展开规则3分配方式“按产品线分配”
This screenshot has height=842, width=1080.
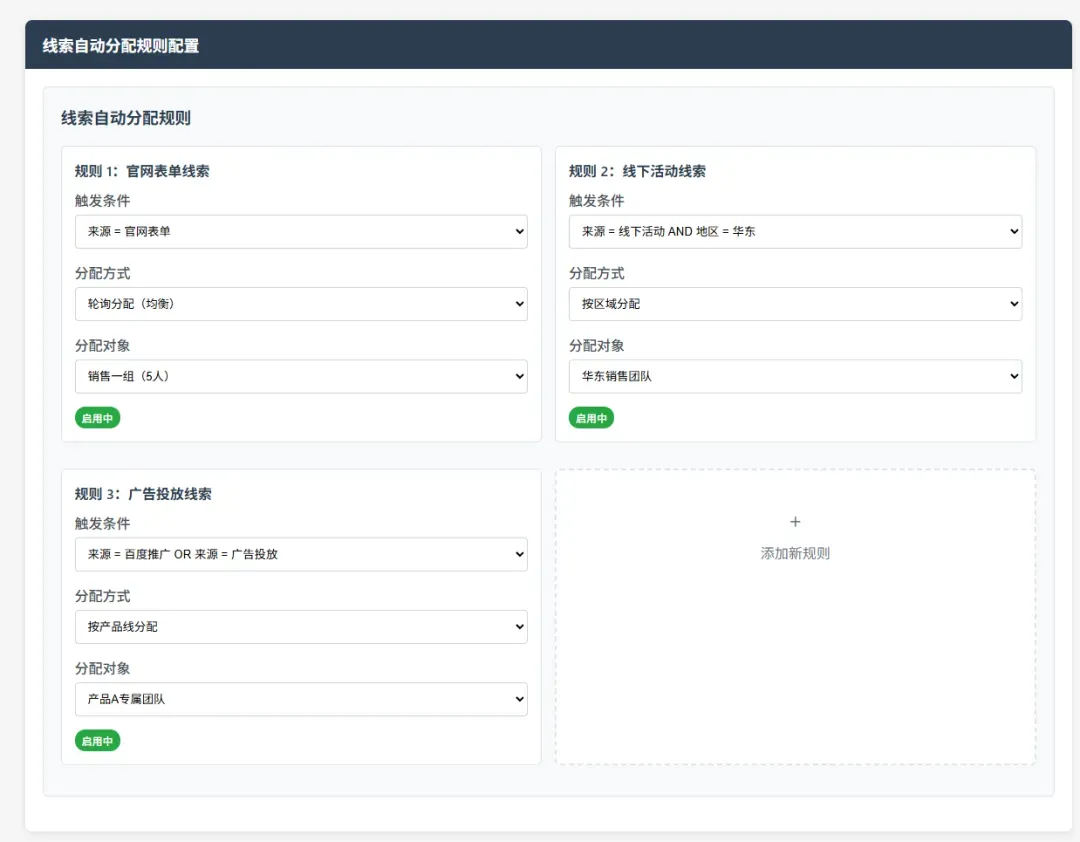coord(301,627)
